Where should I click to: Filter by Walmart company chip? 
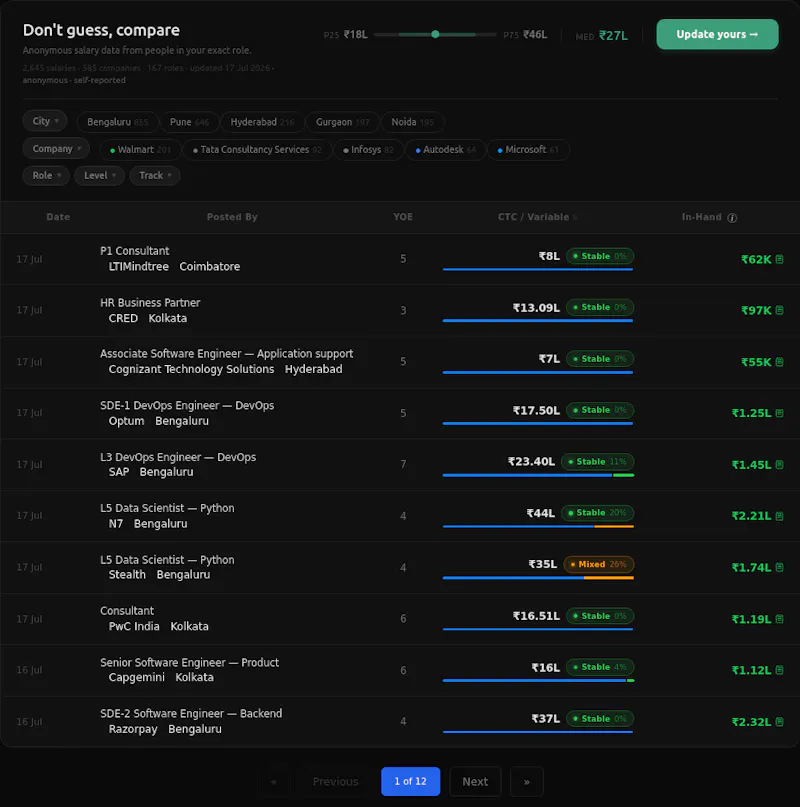click(x=140, y=150)
